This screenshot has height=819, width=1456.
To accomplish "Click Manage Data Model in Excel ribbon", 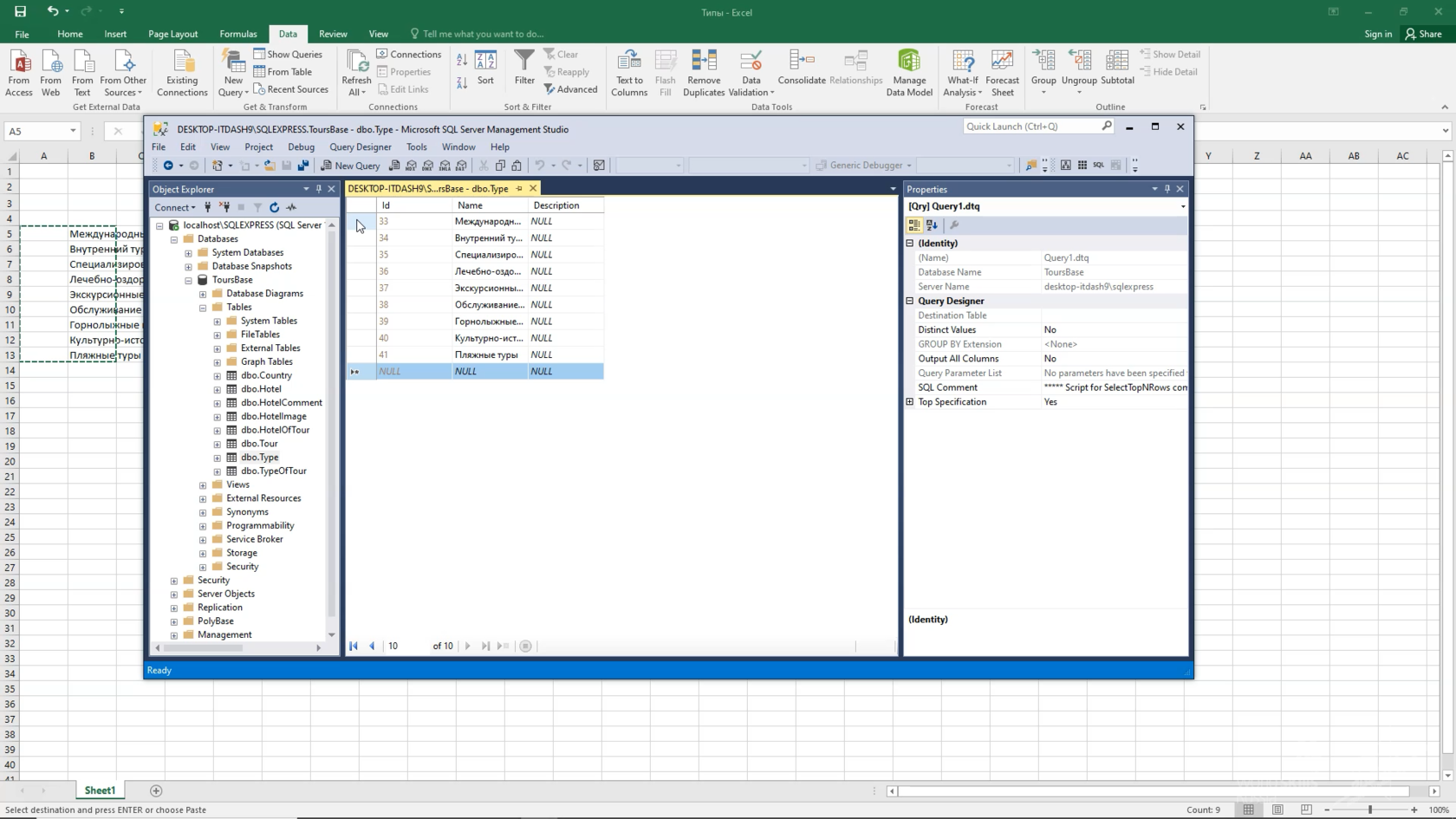I will pyautogui.click(x=909, y=73).
